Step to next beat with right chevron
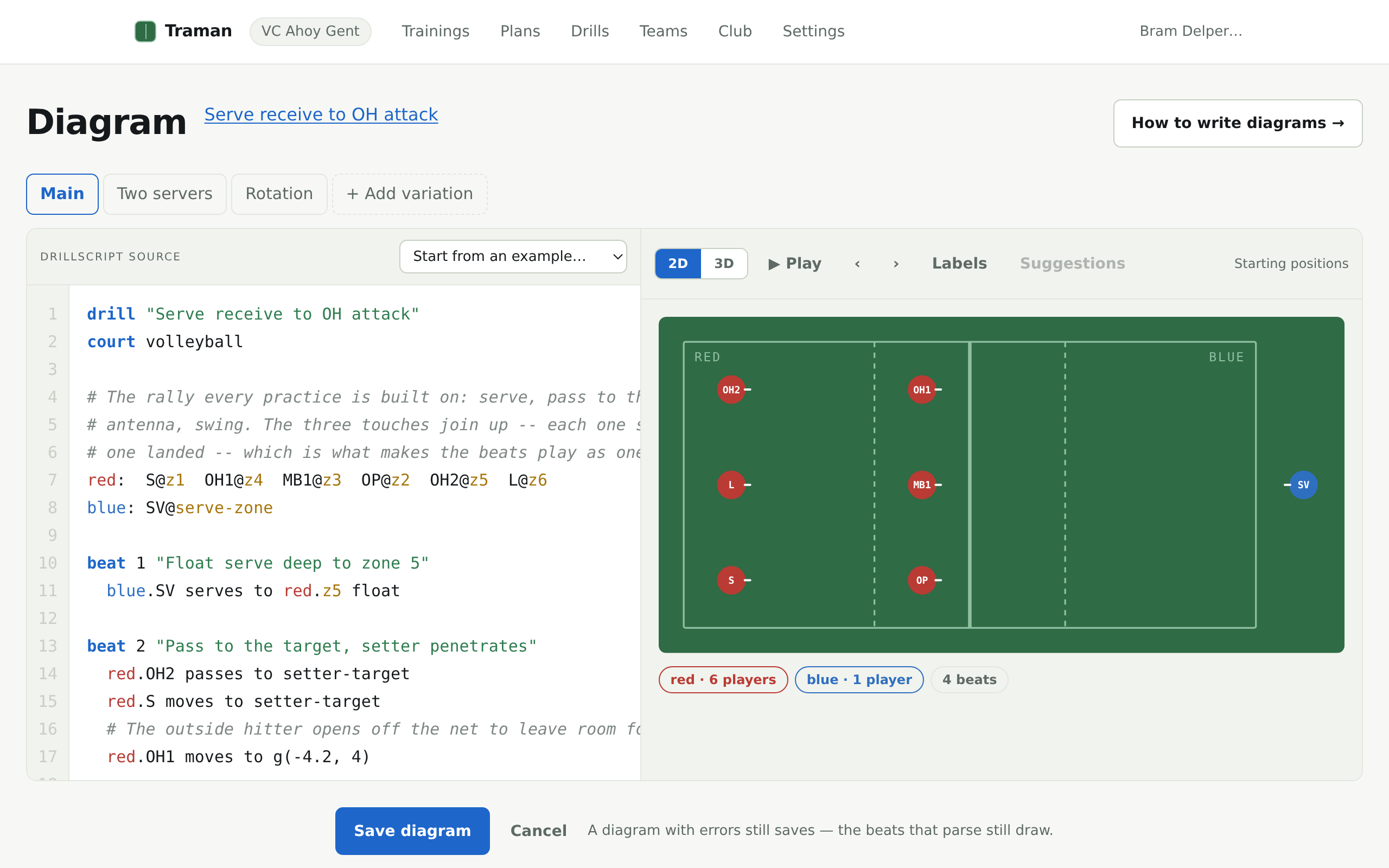Screen dimensions: 1389x868 [896, 264]
